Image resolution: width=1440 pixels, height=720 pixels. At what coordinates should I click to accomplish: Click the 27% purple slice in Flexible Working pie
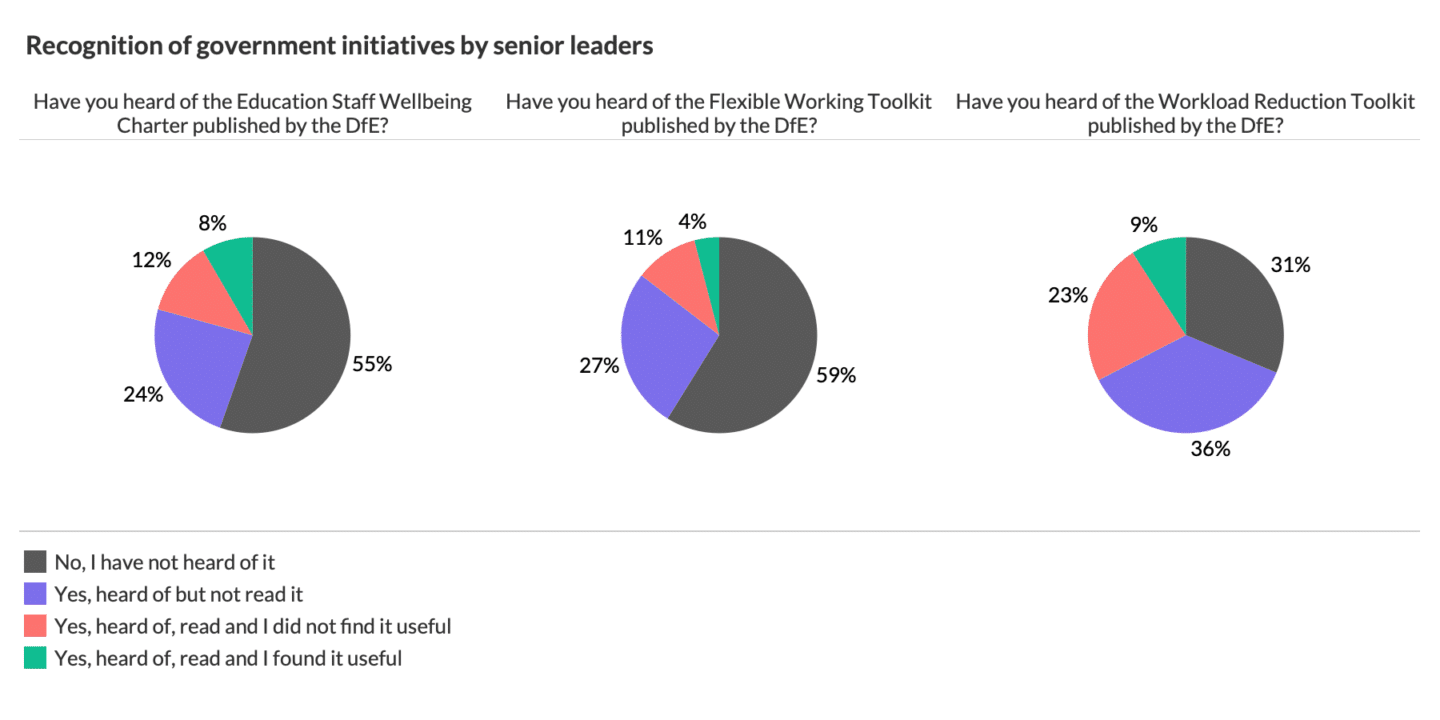660,345
